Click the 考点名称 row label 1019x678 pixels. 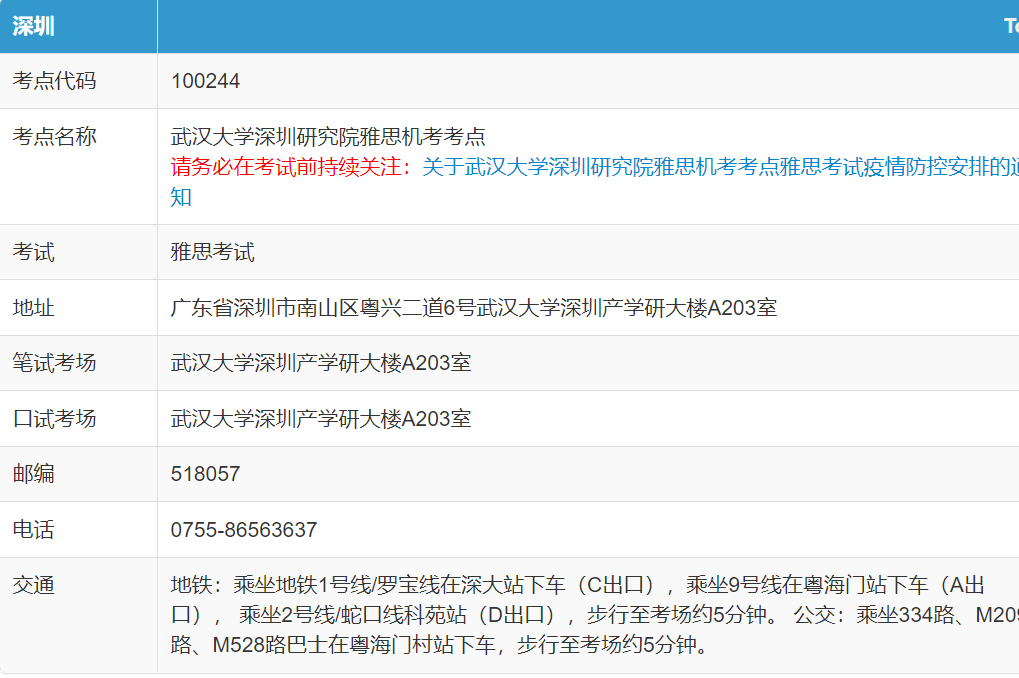55,137
